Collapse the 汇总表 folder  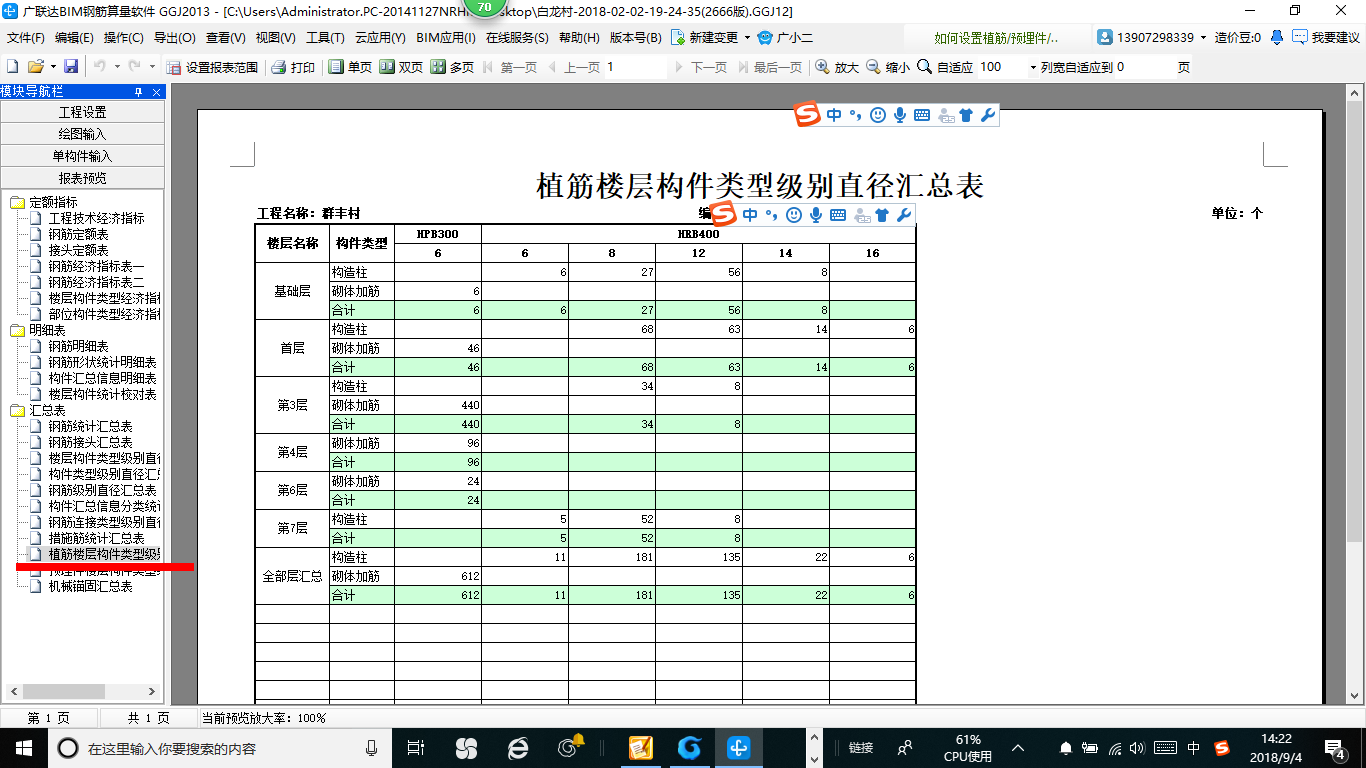click(x=17, y=410)
